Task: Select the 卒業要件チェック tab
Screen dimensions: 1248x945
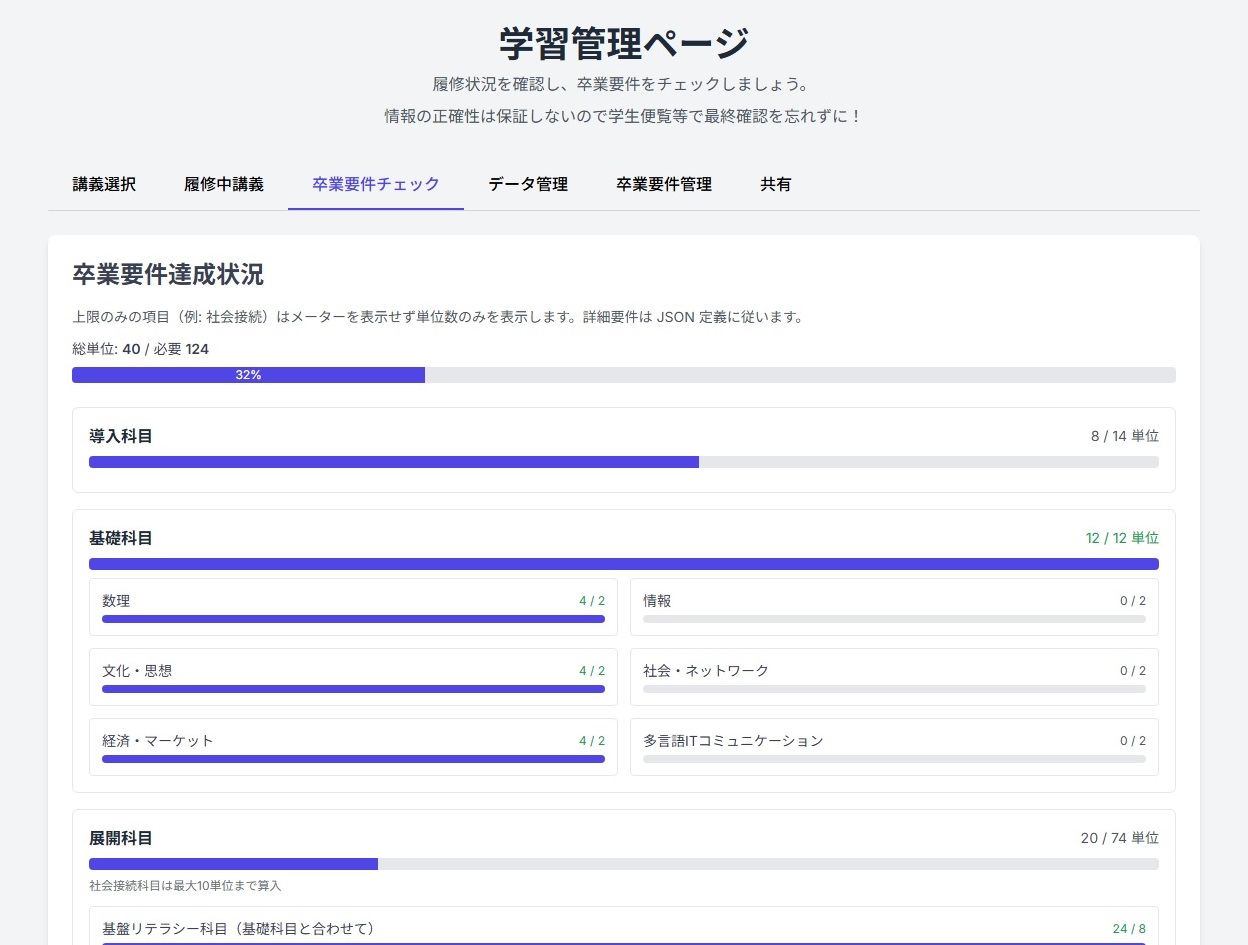Action: [376, 184]
